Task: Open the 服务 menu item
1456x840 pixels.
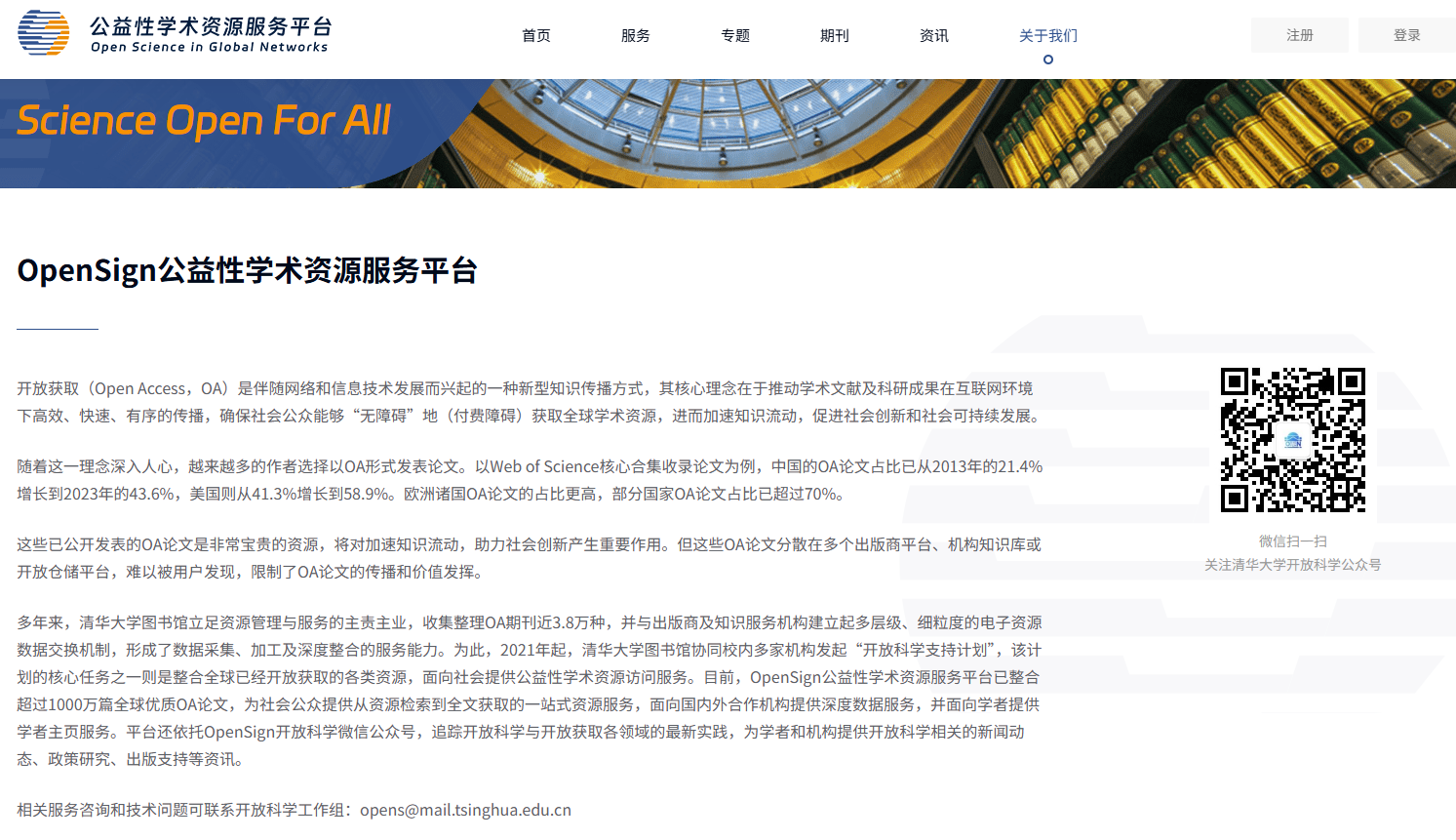Action: [636, 36]
